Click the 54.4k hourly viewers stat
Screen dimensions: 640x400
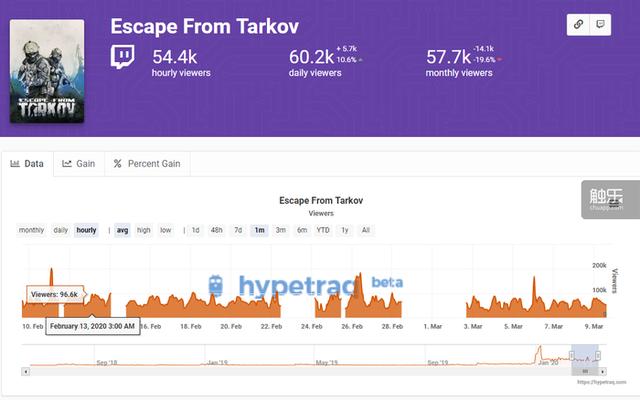[181, 62]
